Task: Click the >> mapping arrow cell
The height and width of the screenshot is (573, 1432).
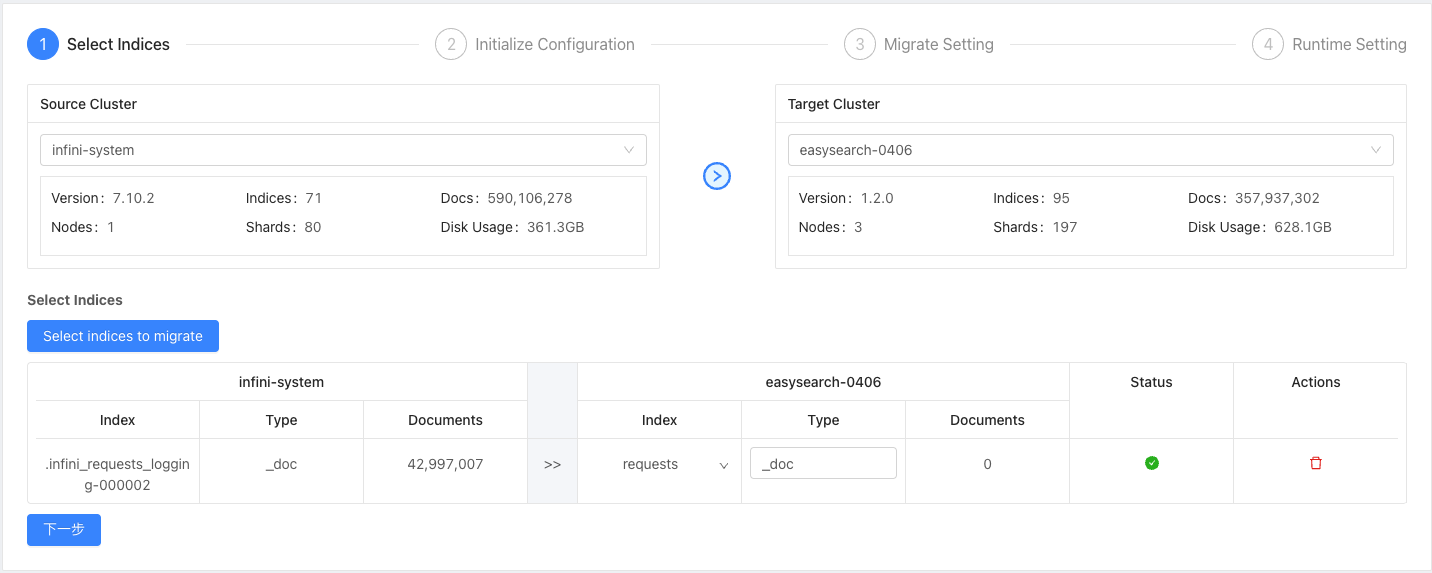Action: pyautogui.click(x=552, y=465)
